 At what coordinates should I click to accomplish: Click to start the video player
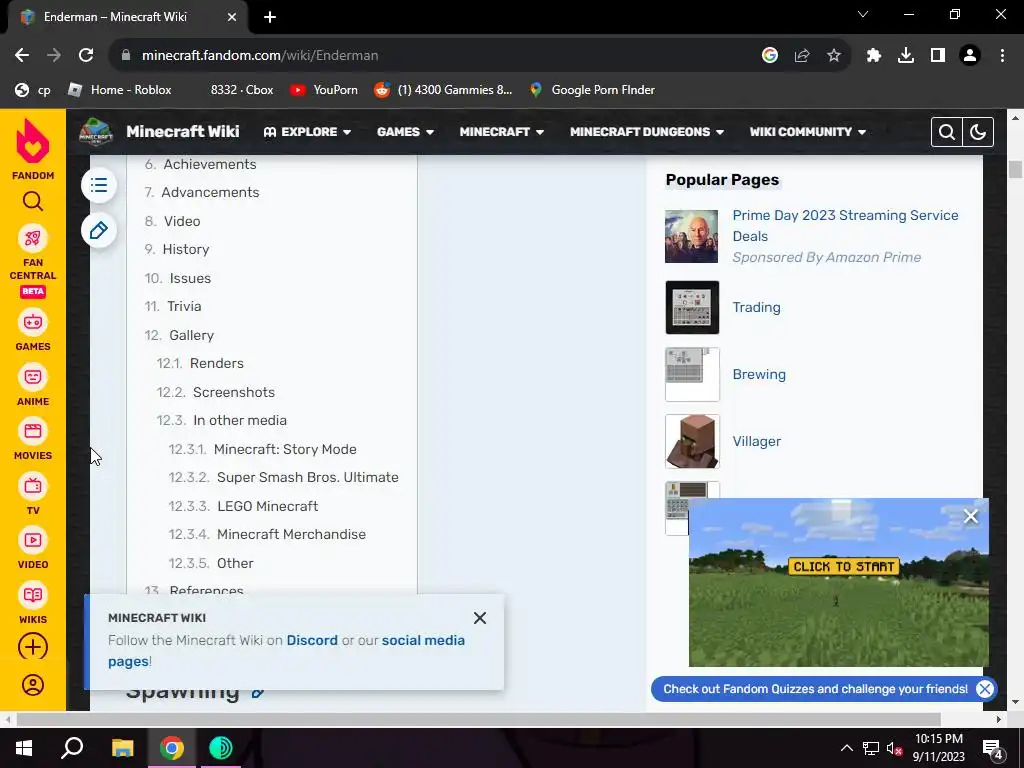(x=844, y=567)
